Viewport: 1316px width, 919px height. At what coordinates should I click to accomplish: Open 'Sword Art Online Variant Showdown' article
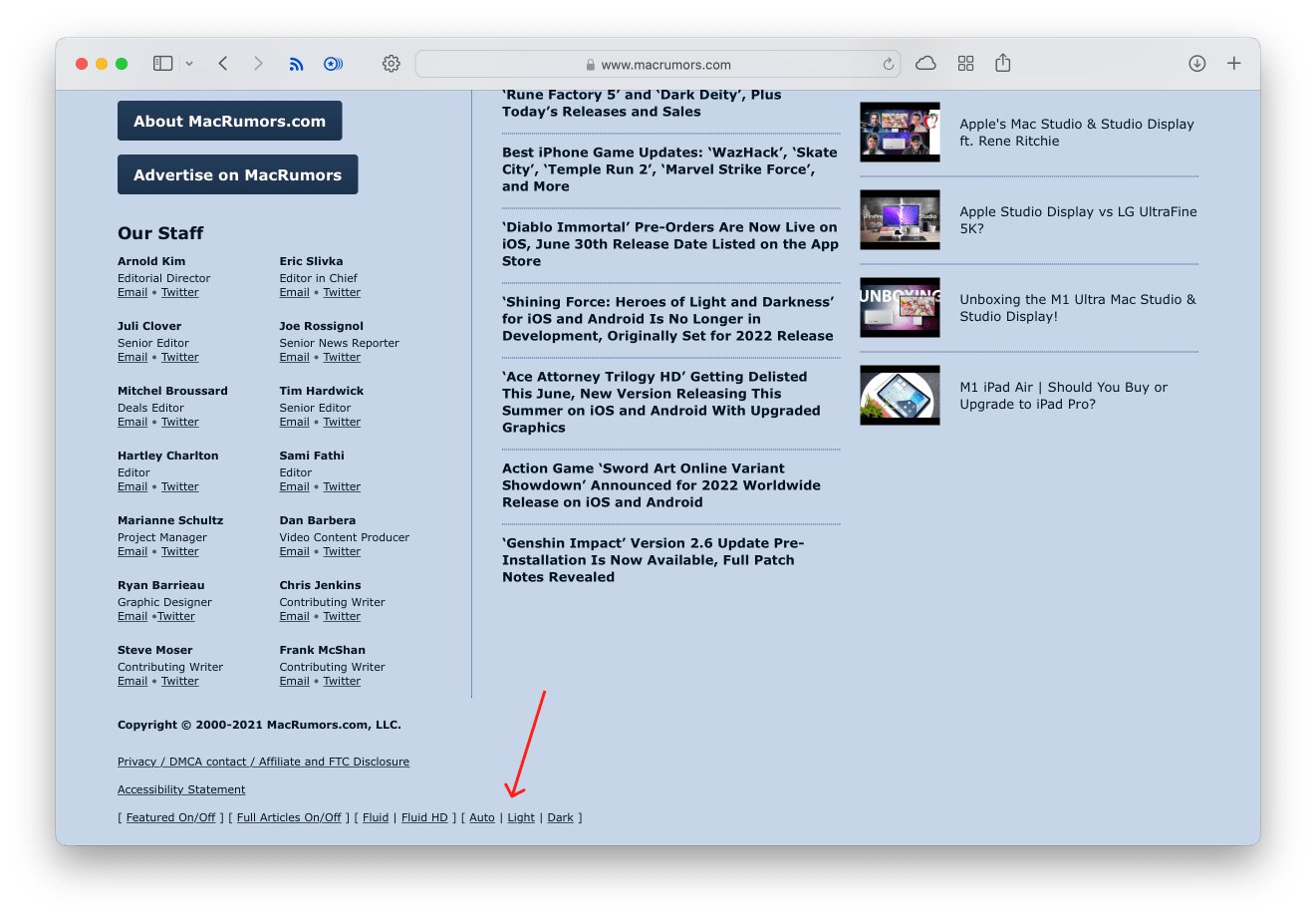(x=661, y=485)
